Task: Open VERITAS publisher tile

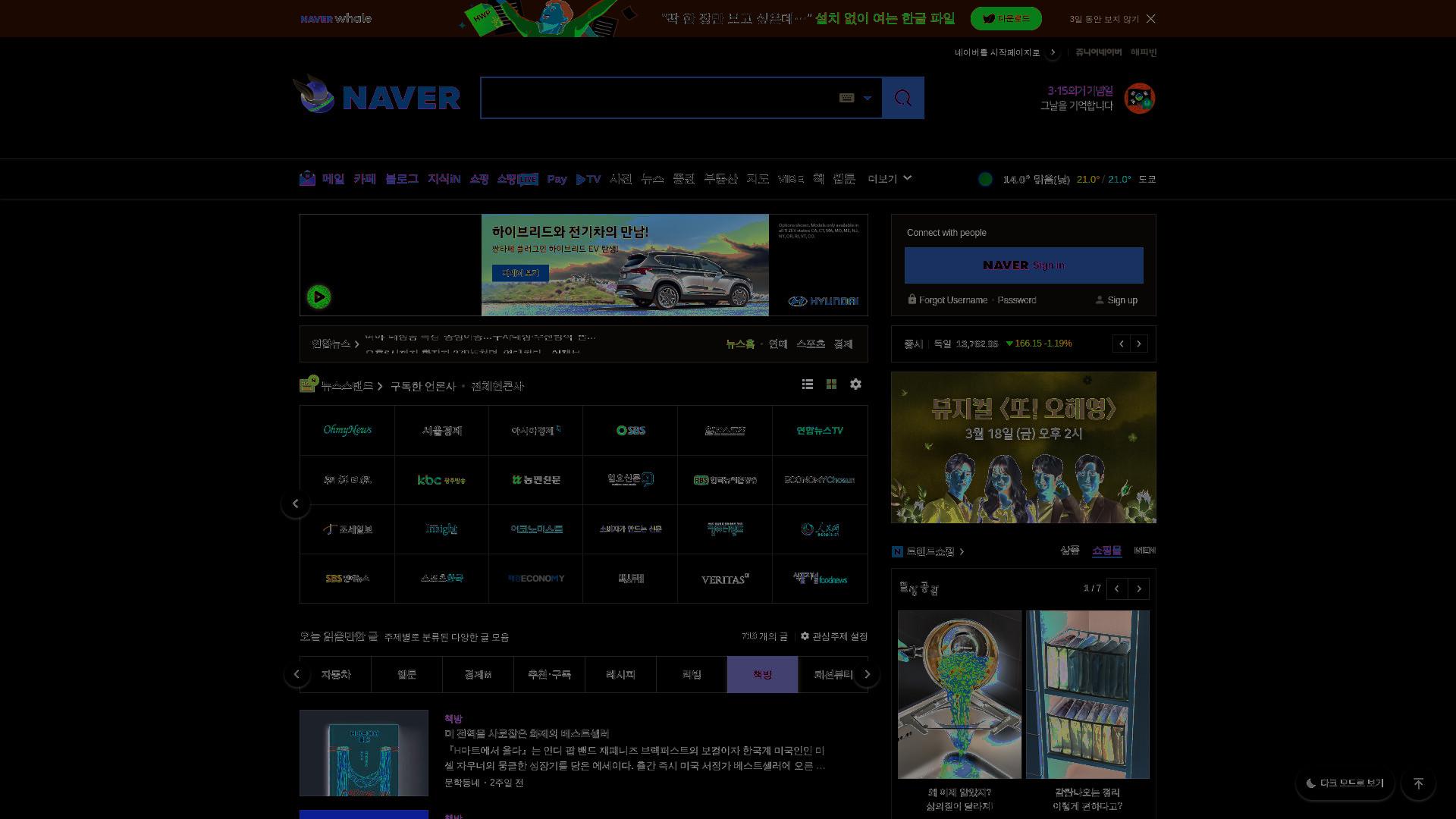Action: [725, 579]
